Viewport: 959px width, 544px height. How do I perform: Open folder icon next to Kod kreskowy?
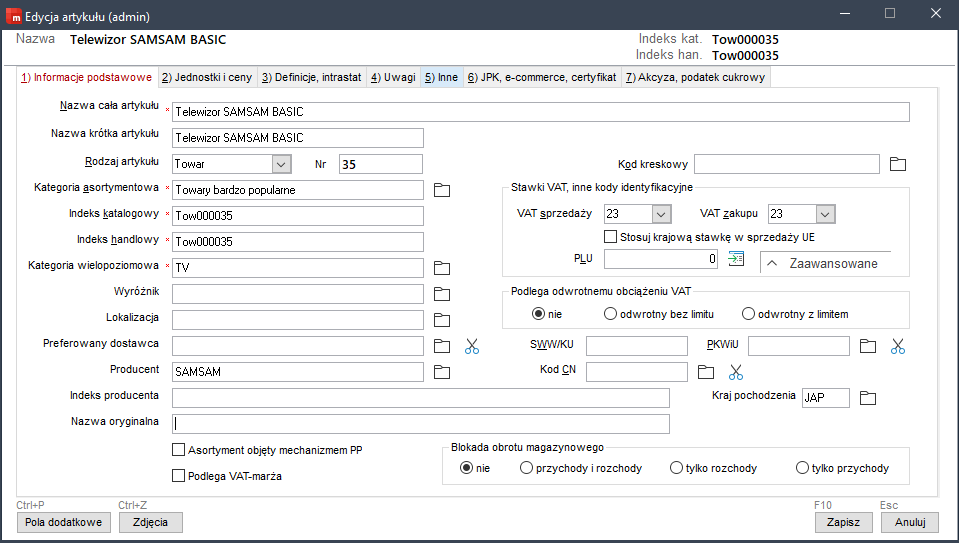point(897,164)
